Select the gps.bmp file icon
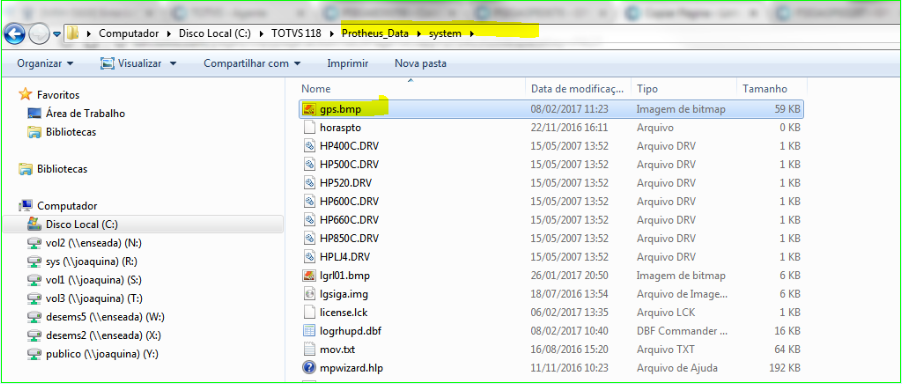This screenshot has height=384, width=902. pos(309,109)
